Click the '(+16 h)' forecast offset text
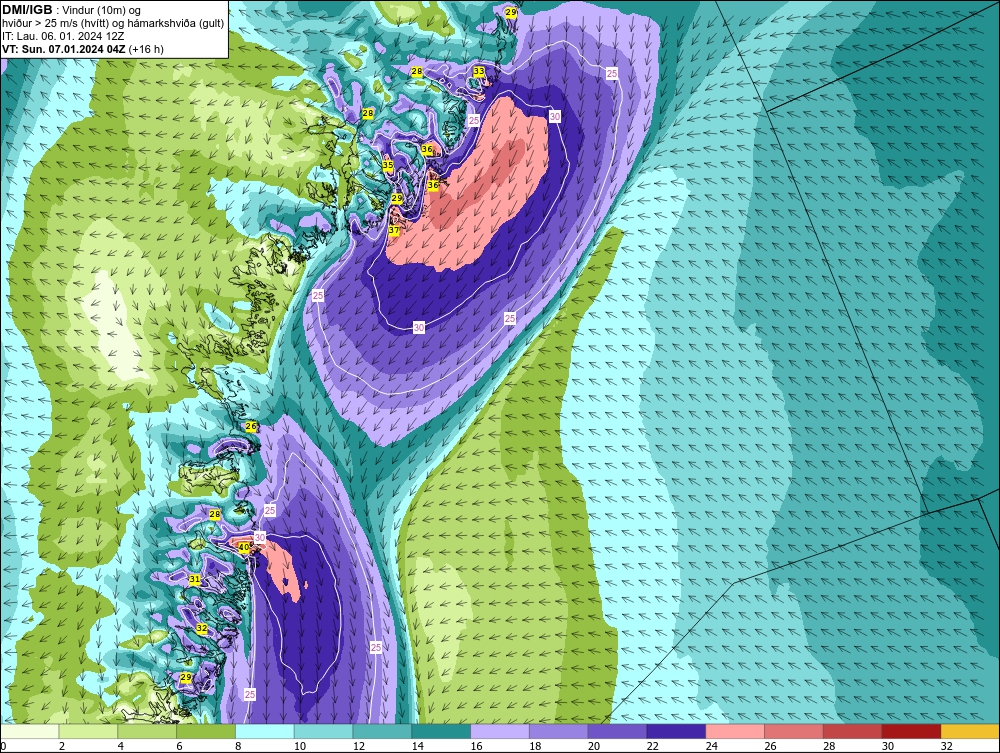1000x753 pixels. (146, 49)
